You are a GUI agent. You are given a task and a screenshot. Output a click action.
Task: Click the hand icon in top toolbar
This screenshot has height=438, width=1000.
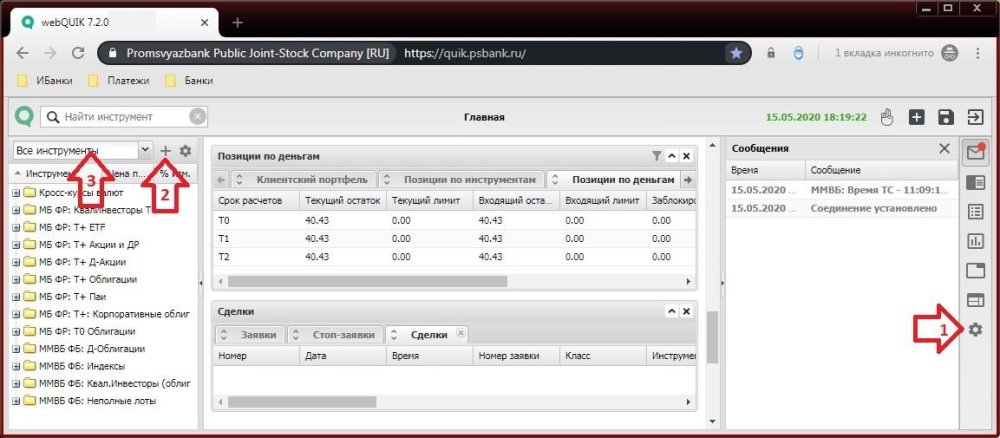(x=886, y=117)
